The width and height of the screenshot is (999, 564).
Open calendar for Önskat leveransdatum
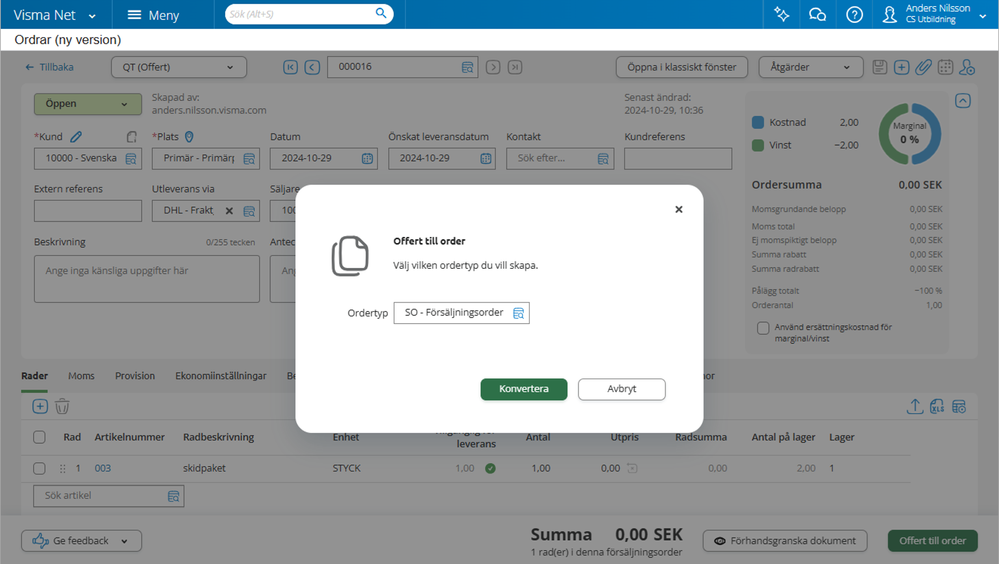pos(485,159)
